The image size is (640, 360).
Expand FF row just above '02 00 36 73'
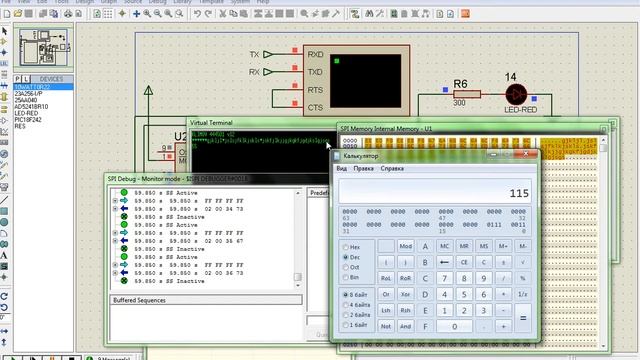115,265
